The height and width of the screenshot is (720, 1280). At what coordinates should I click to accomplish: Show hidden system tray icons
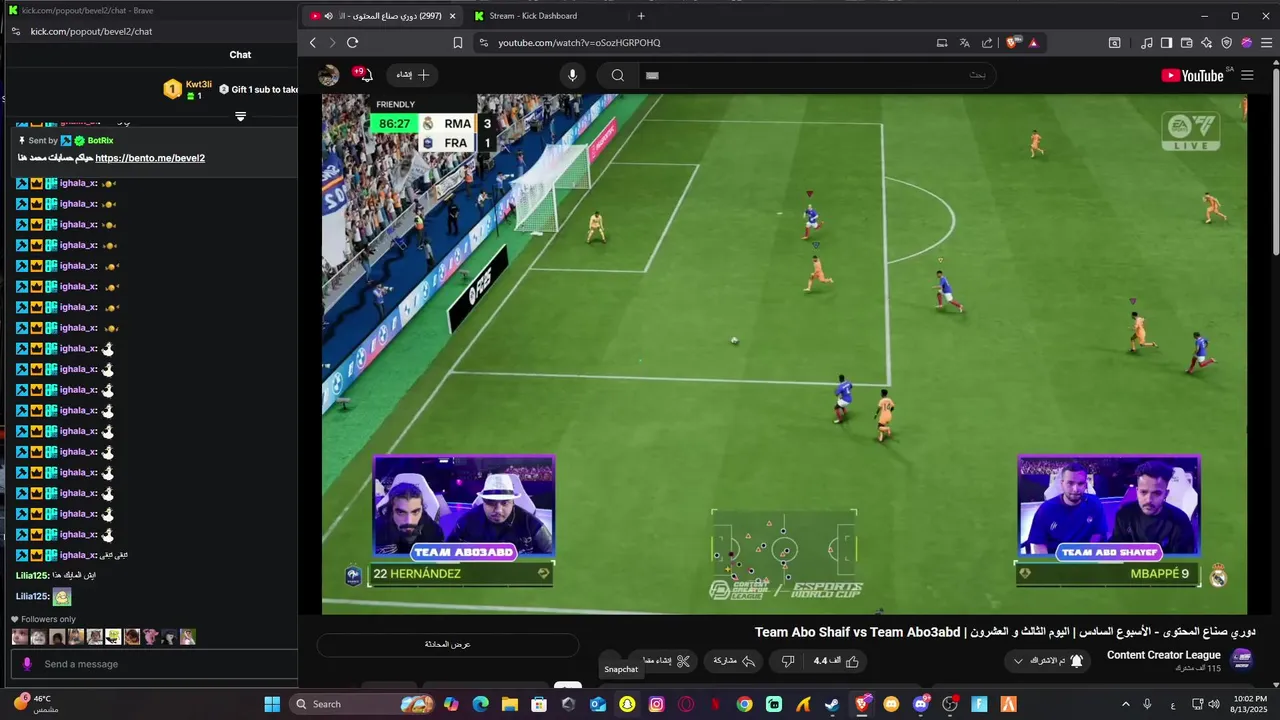[1125, 704]
